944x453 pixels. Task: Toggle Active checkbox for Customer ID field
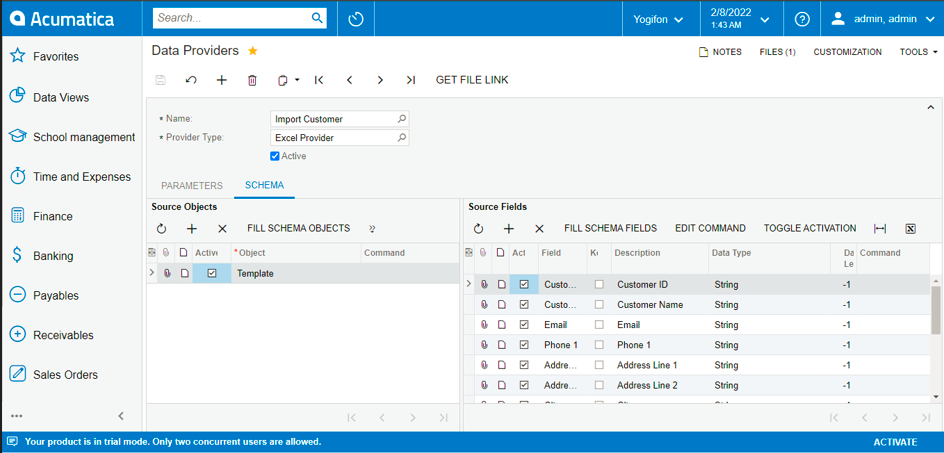pyautogui.click(x=524, y=284)
